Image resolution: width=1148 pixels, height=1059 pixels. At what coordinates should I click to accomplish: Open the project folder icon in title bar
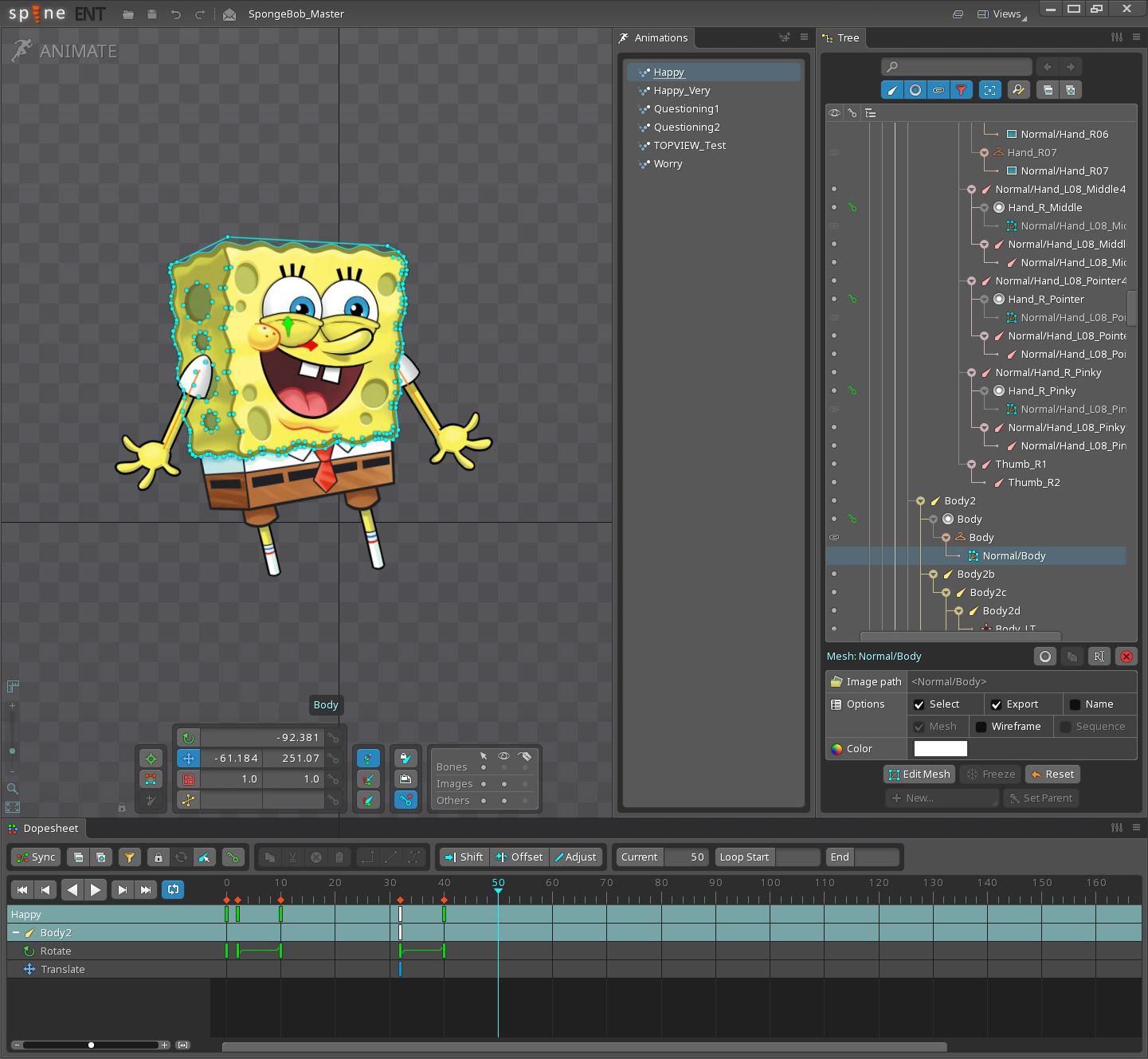128,14
